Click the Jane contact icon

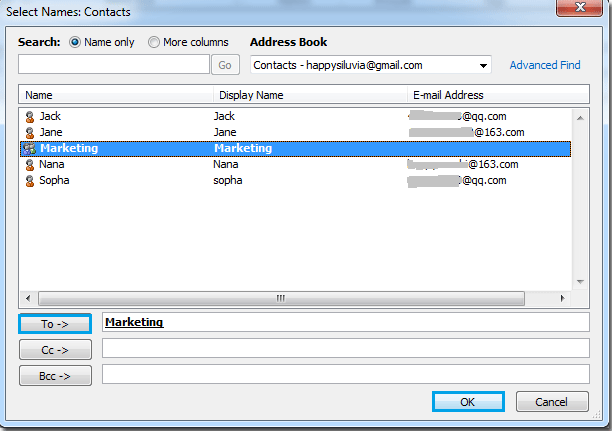pos(30,132)
